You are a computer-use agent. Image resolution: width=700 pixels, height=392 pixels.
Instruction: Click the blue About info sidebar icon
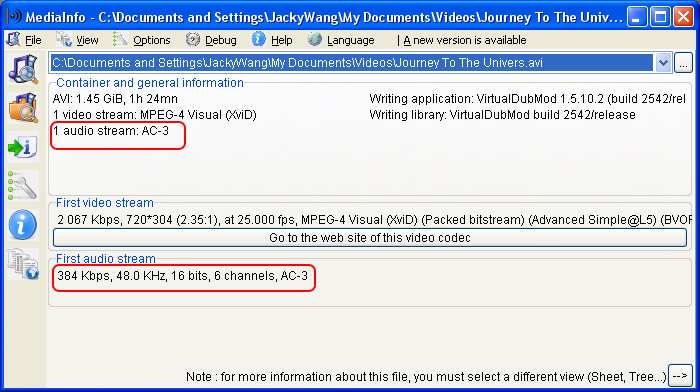pos(22,225)
